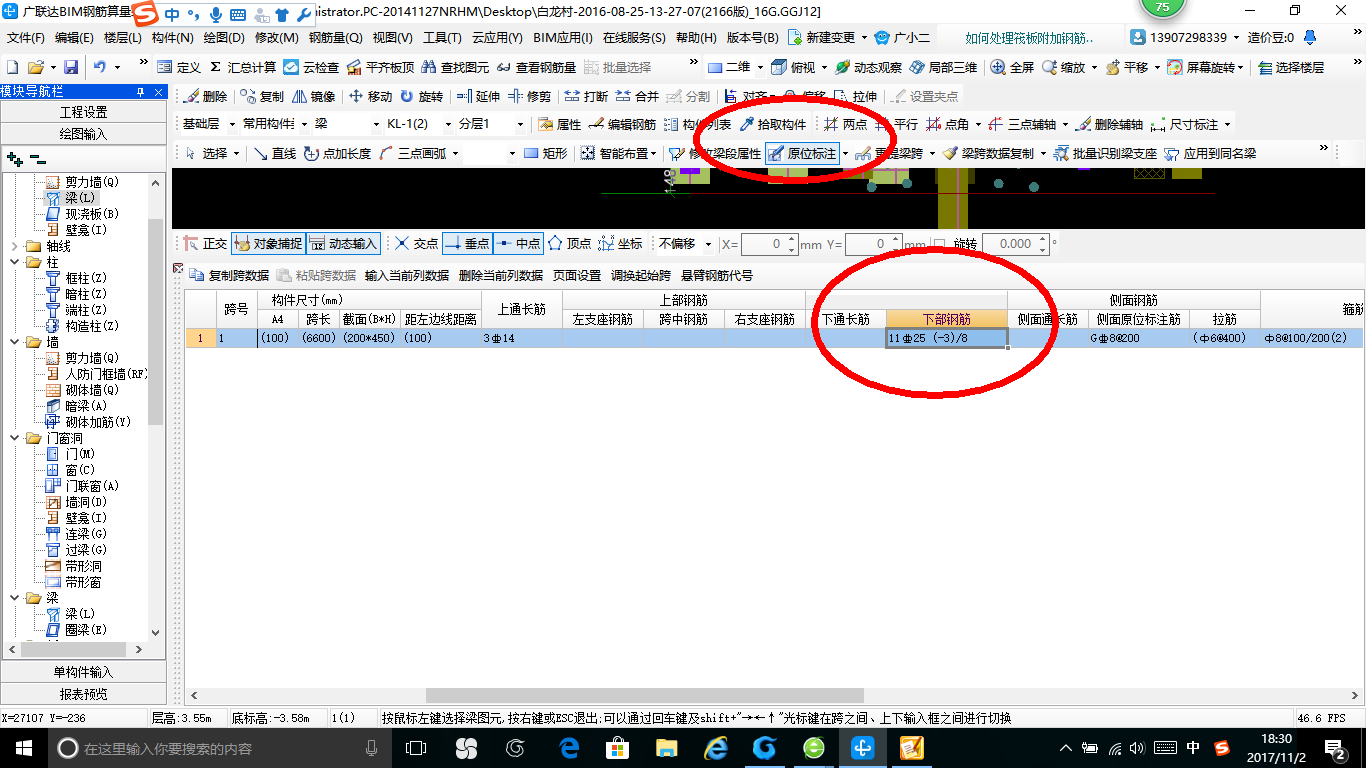Image resolution: width=1366 pixels, height=768 pixels.
Task: Toggle 中点 midpoint snap
Action: pos(518,243)
